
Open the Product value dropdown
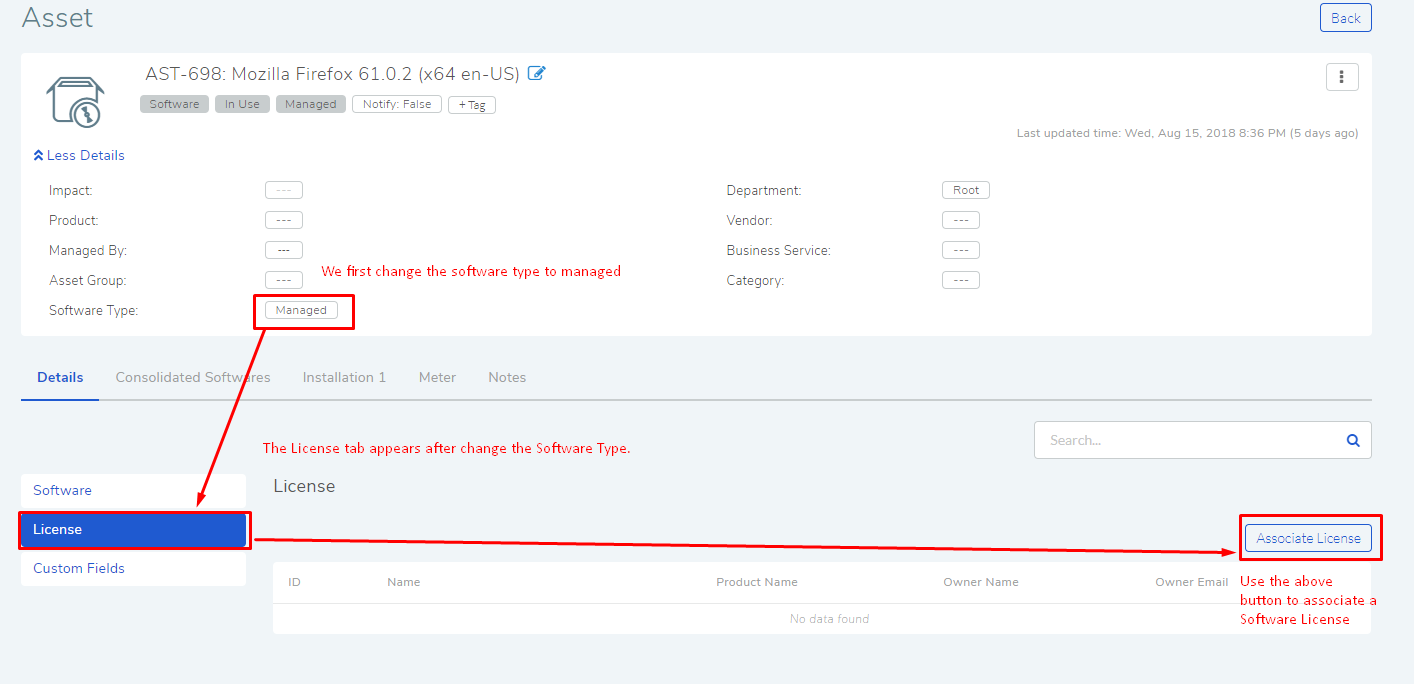click(x=284, y=220)
